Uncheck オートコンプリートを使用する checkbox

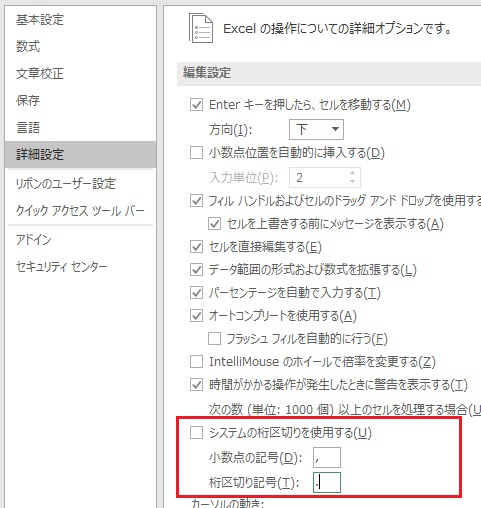point(196,316)
